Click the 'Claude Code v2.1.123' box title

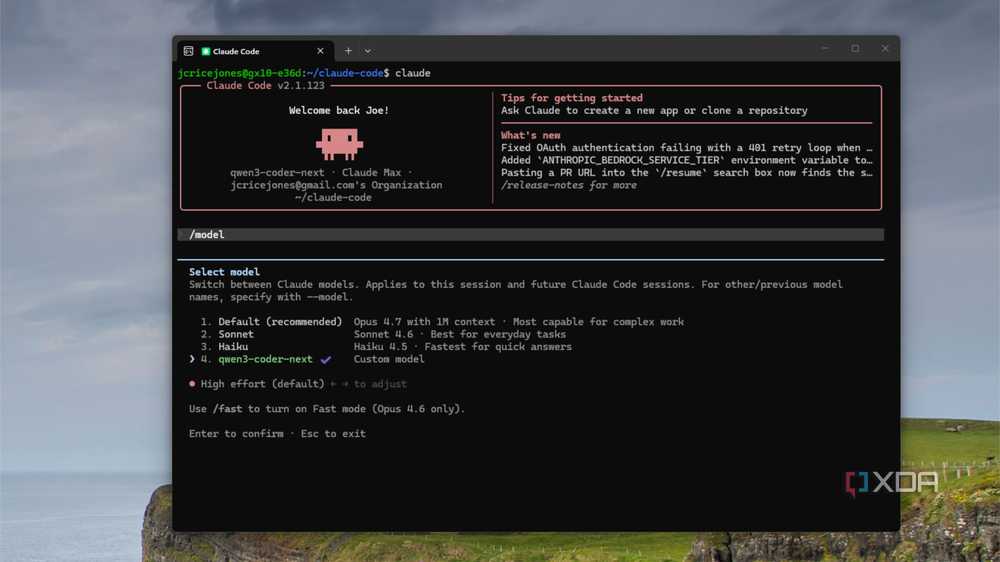coord(265,85)
